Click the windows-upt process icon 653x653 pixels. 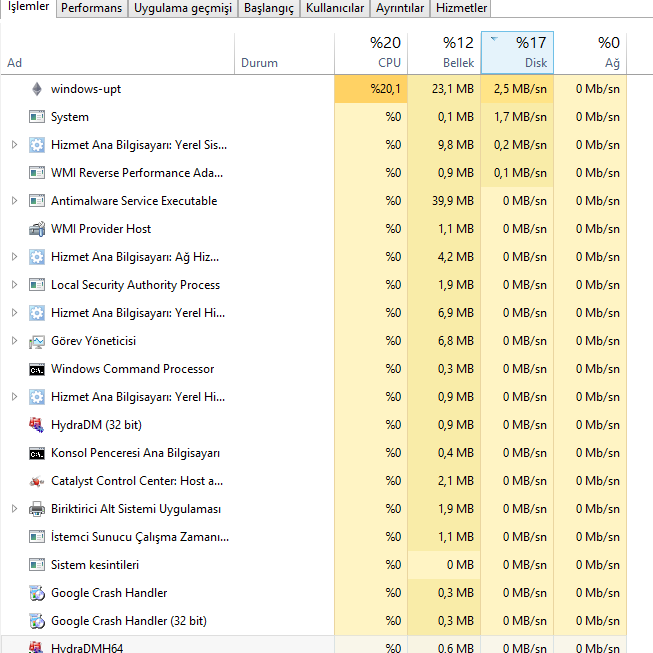(x=37, y=89)
